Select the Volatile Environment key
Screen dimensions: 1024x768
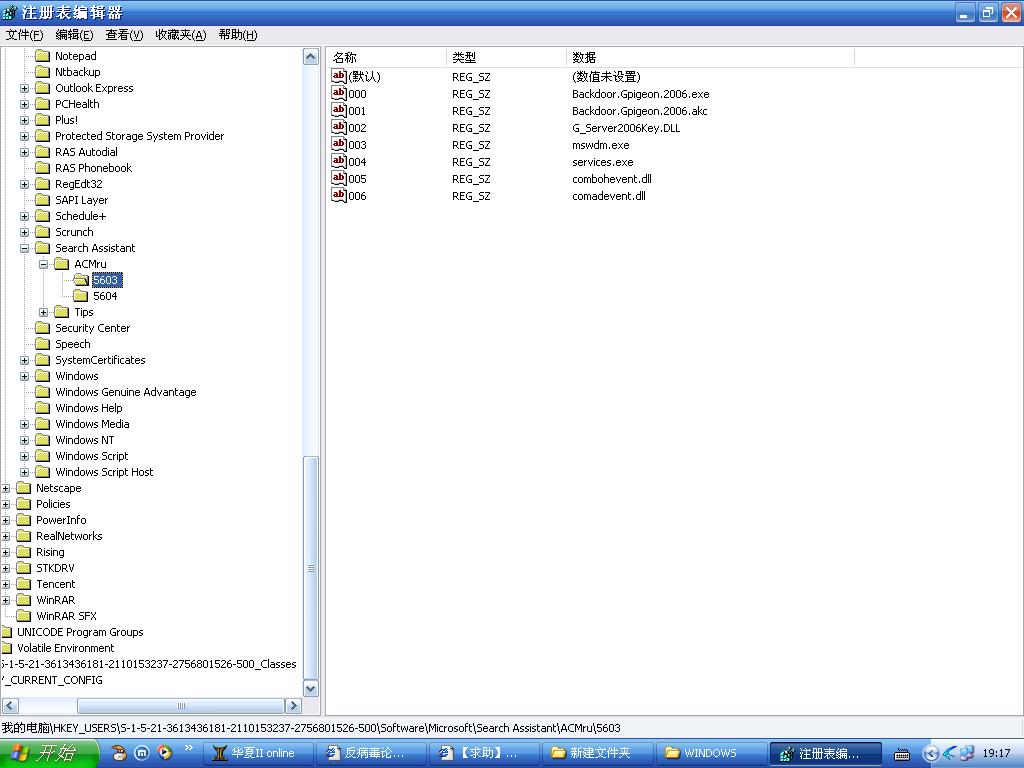coord(65,648)
